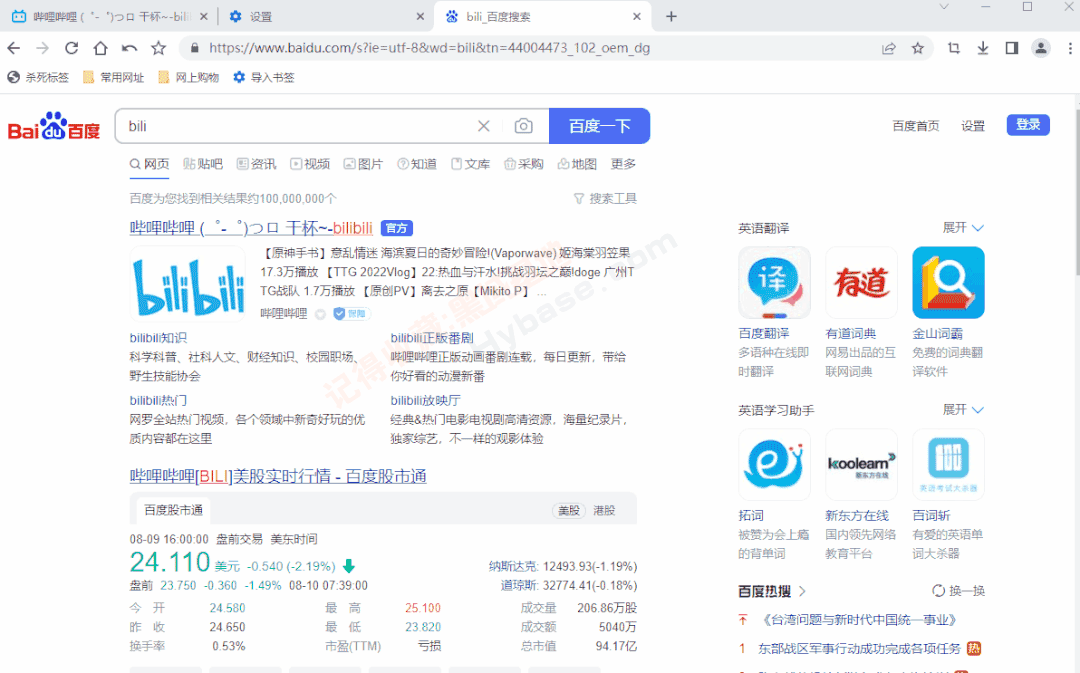This screenshot has width=1080, height=673.
Task: Switch to the 设置 browser tab
Action: click(x=327, y=17)
